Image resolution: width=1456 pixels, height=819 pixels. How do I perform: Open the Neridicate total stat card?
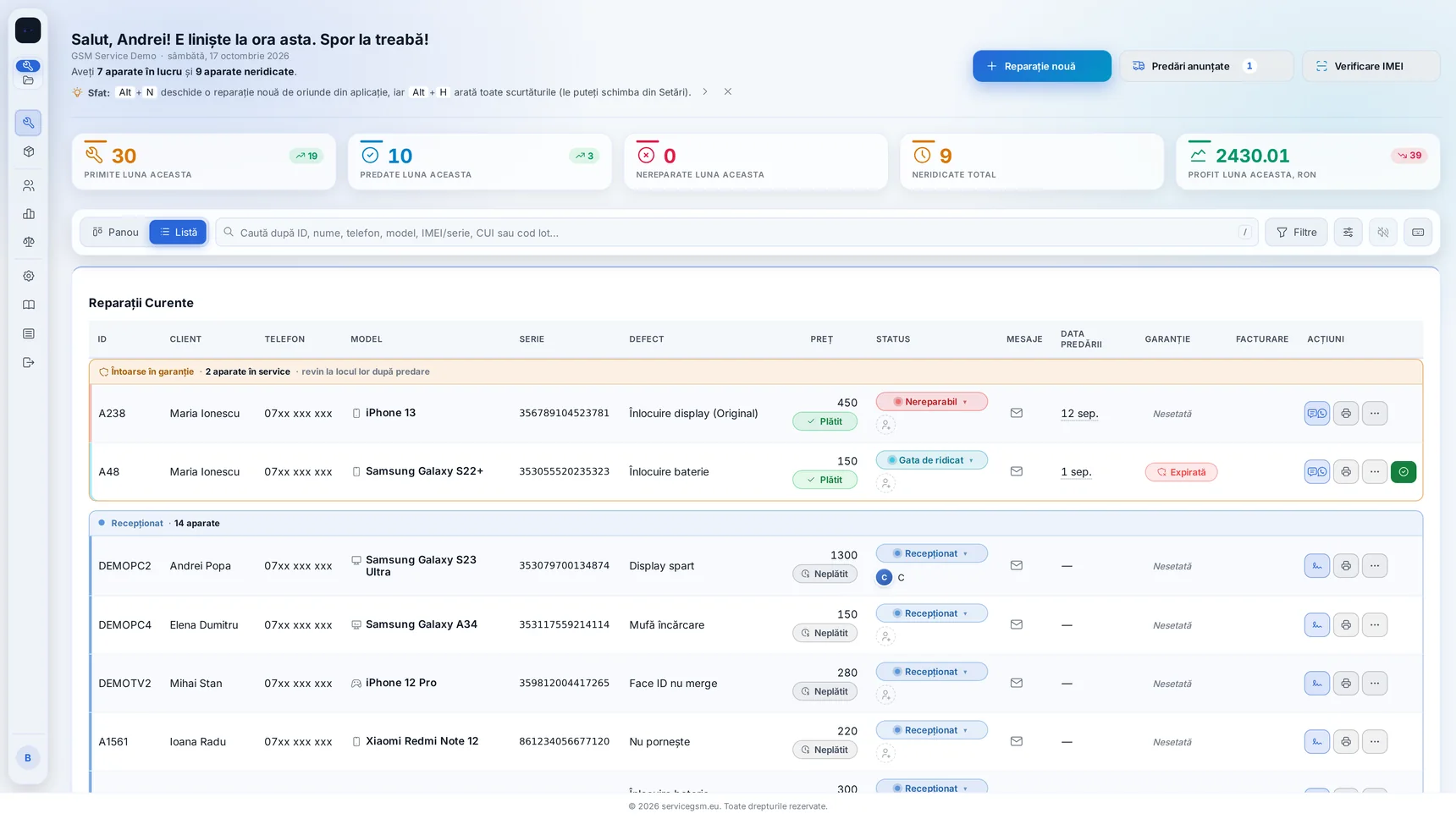click(1031, 161)
